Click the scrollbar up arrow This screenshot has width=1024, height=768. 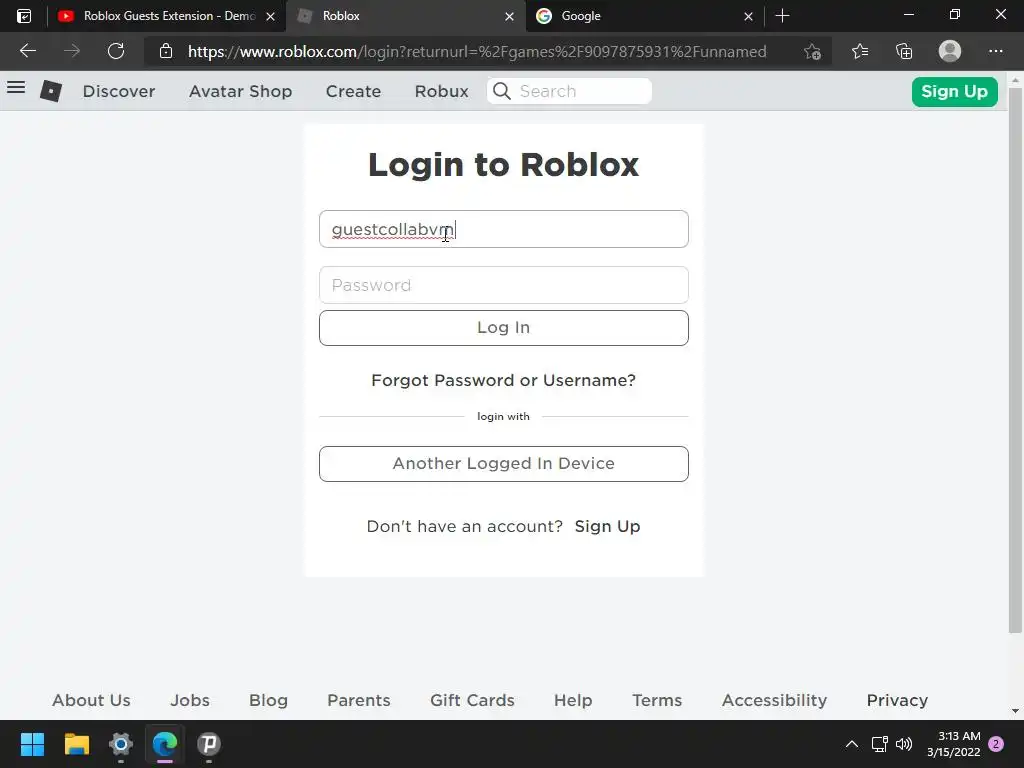(1015, 80)
